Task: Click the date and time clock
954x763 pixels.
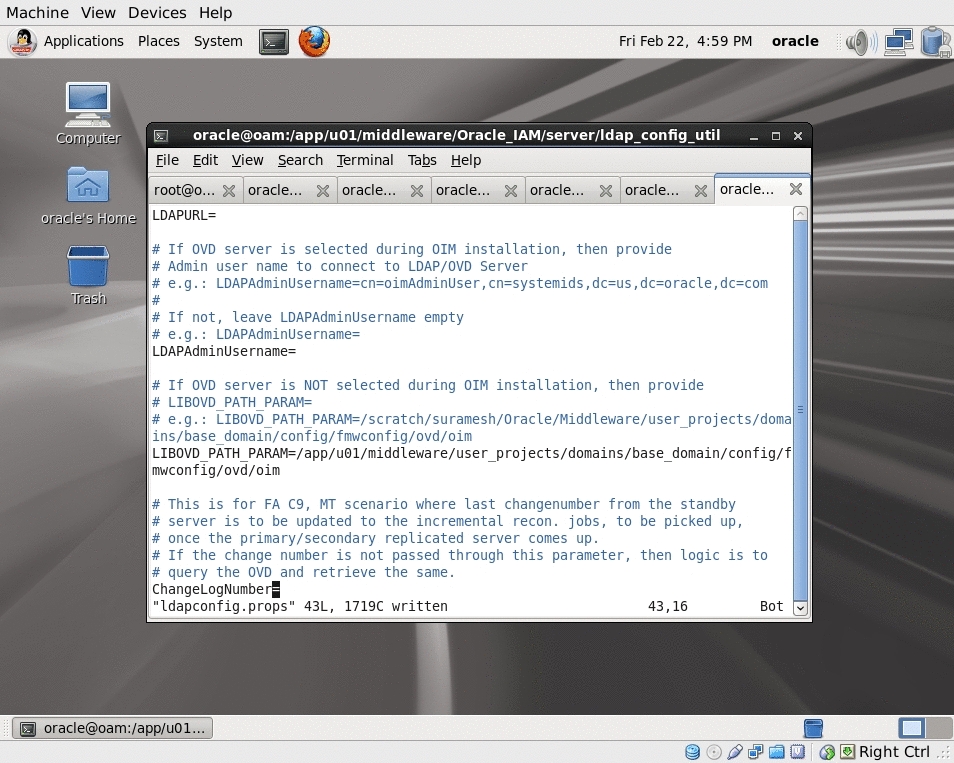Action: click(x=686, y=41)
